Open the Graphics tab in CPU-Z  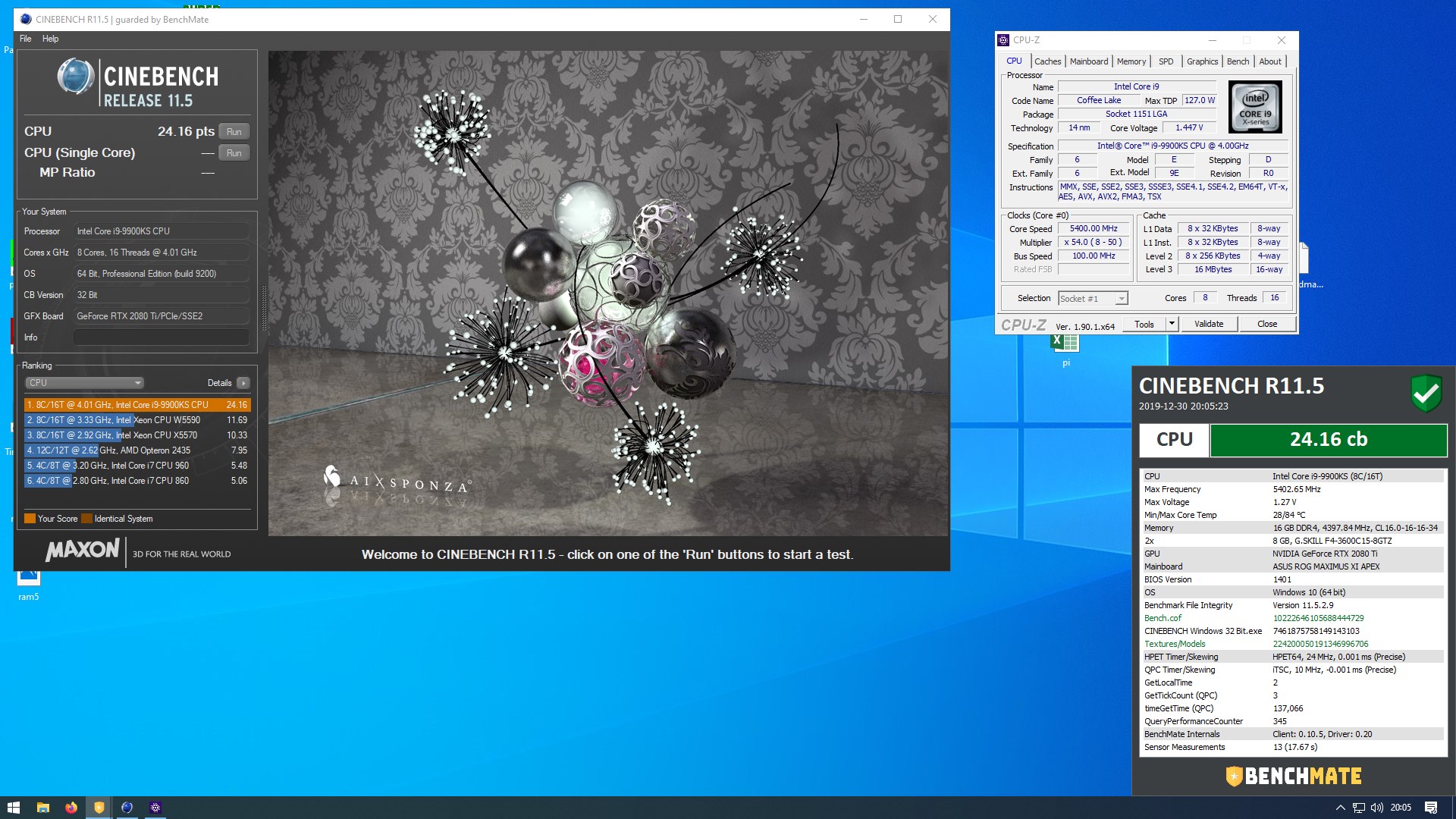1202,61
